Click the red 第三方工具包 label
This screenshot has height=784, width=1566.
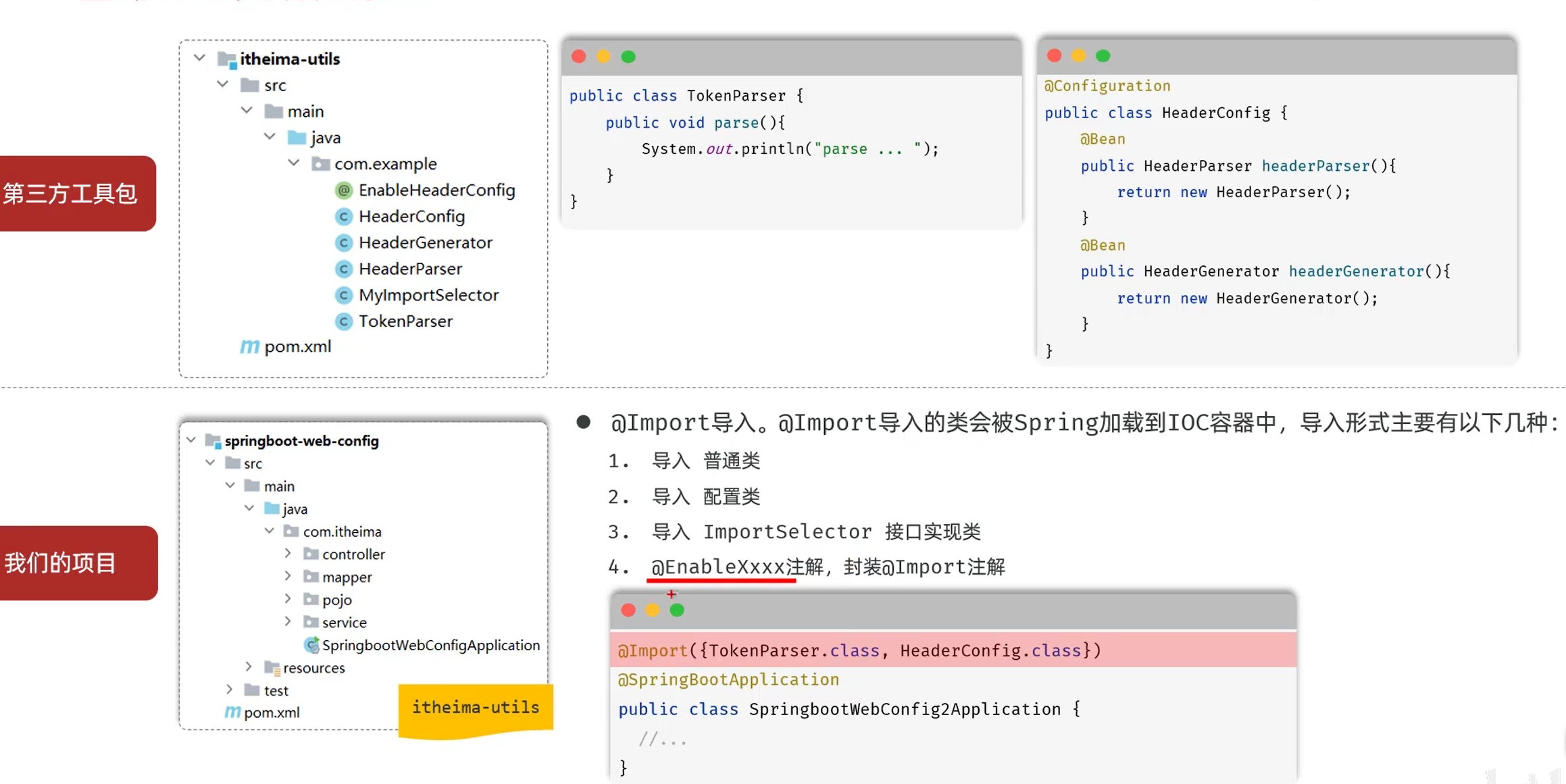point(77,194)
